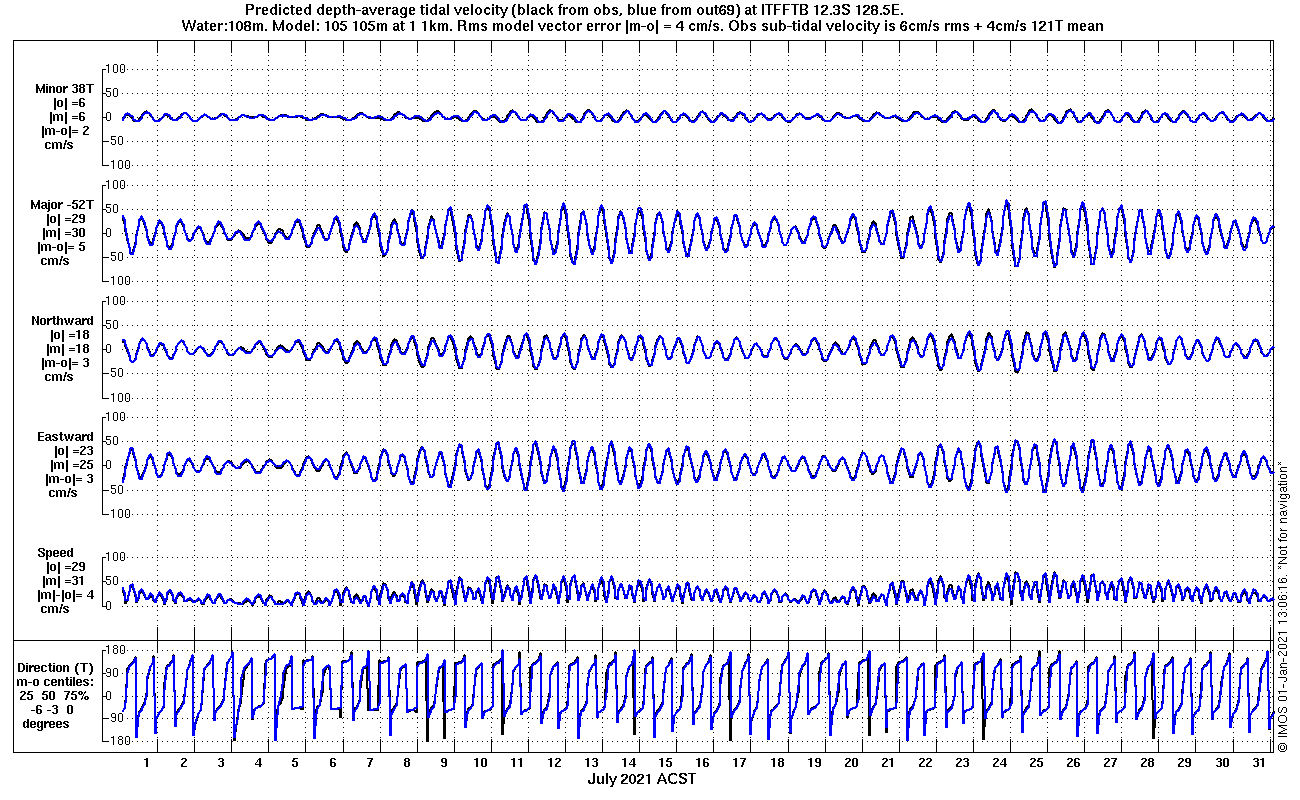Click the '100' y-axis tick of the Minor panel
Screen dimensions: 1300x800
pos(114,69)
